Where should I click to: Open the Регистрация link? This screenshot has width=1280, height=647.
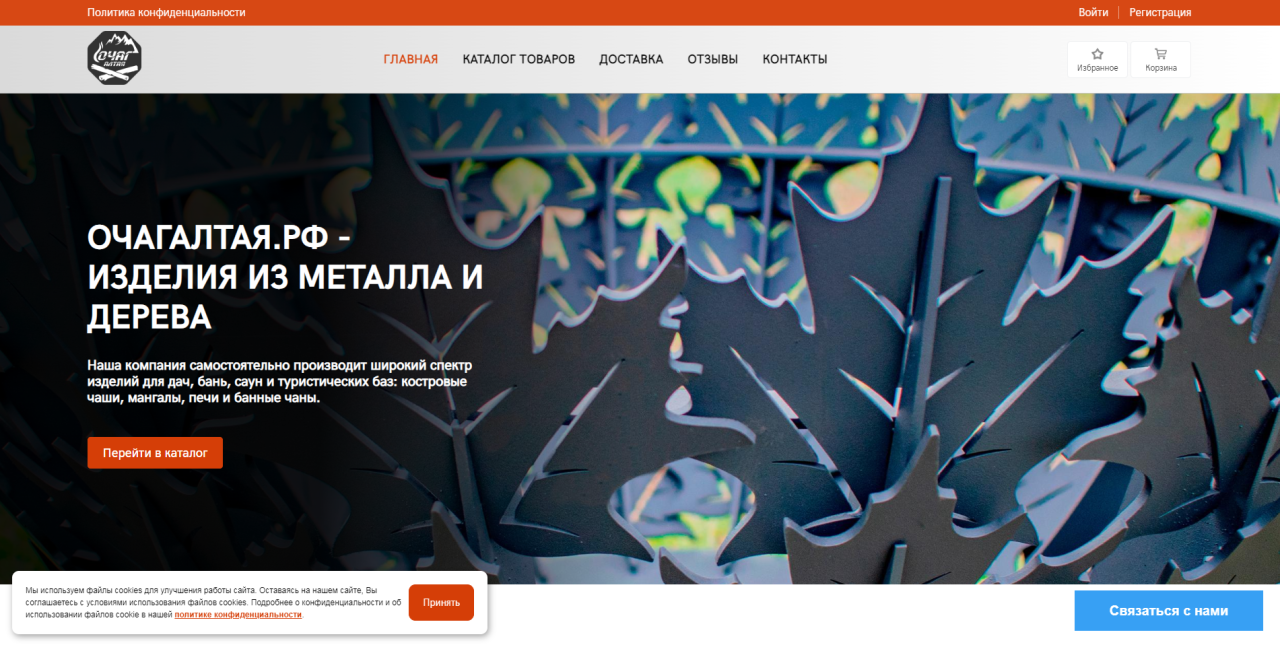coord(1160,13)
